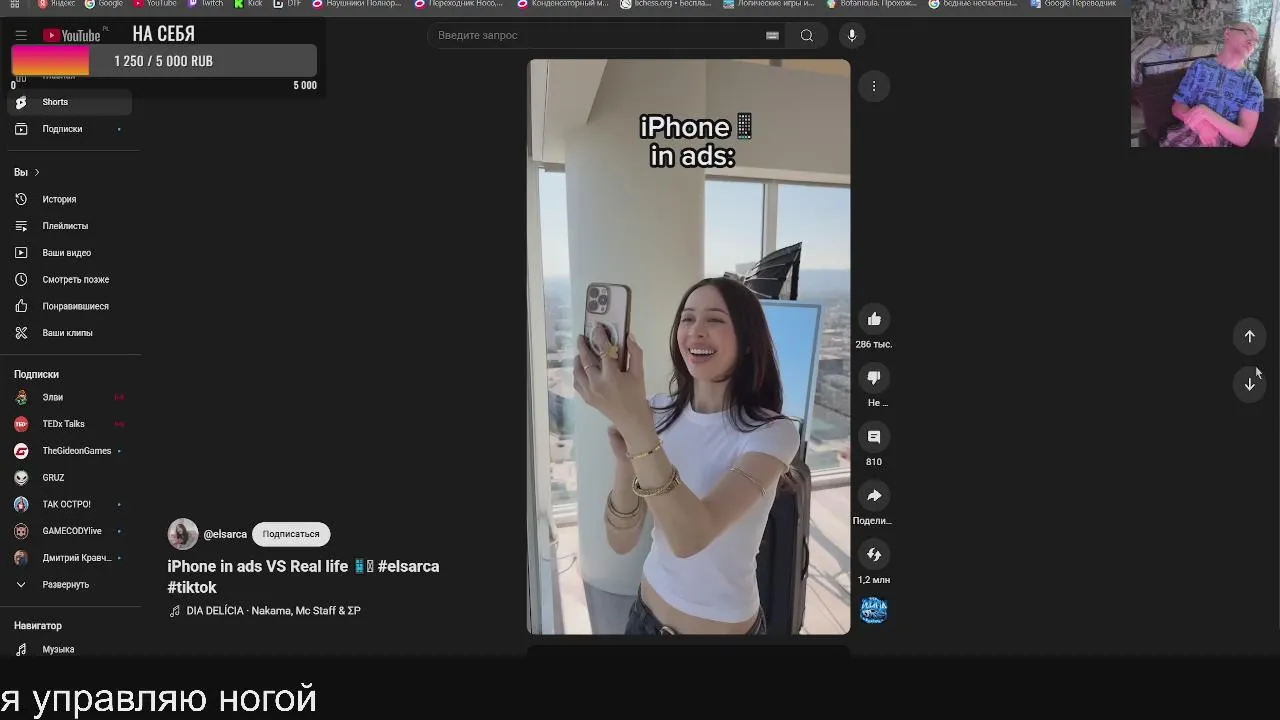Screen dimensions: 1280x720
Task: Click the Shorts video player
Action: tap(689, 347)
